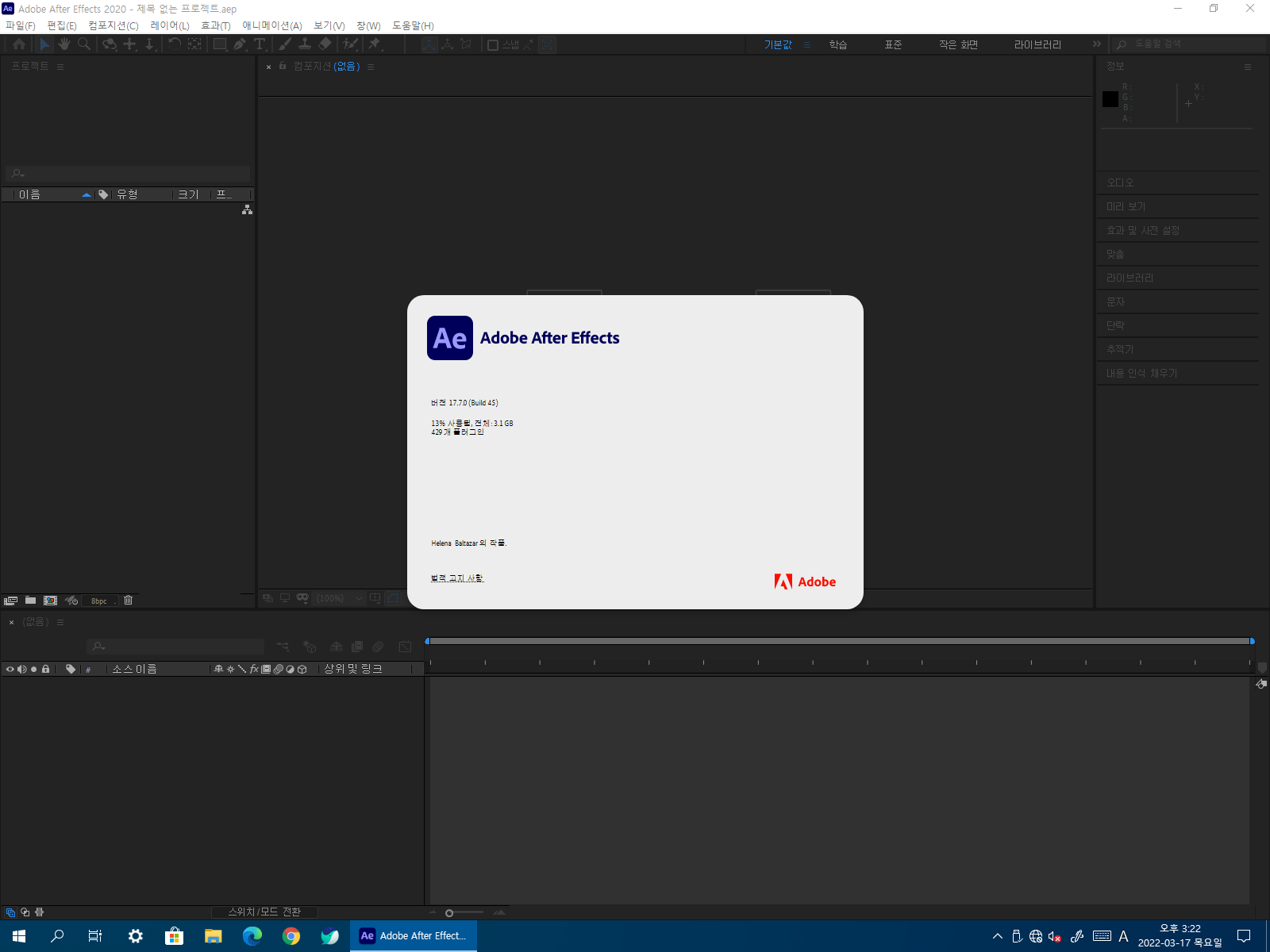Open the project panel hamburger menu

pyautogui.click(x=60, y=67)
